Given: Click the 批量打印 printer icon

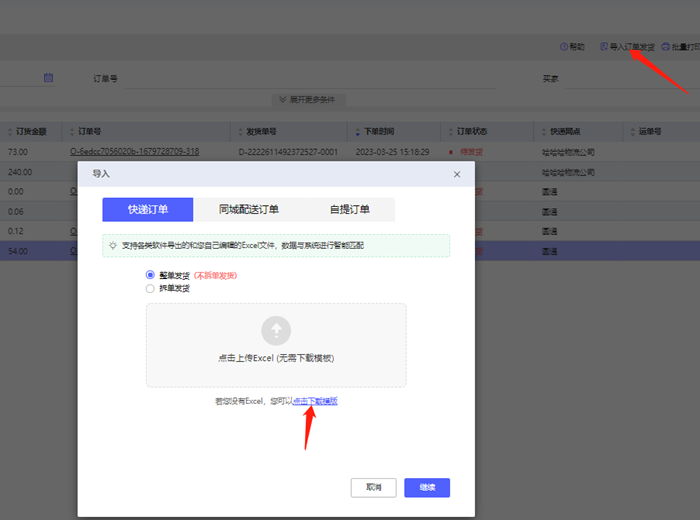Looking at the screenshot, I should point(666,47).
